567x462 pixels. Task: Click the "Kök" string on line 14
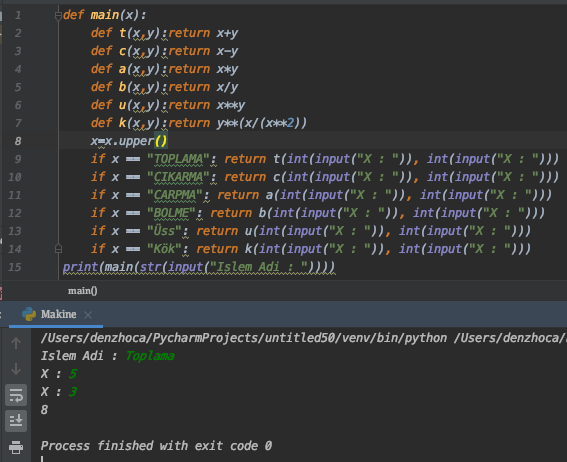pos(164,249)
